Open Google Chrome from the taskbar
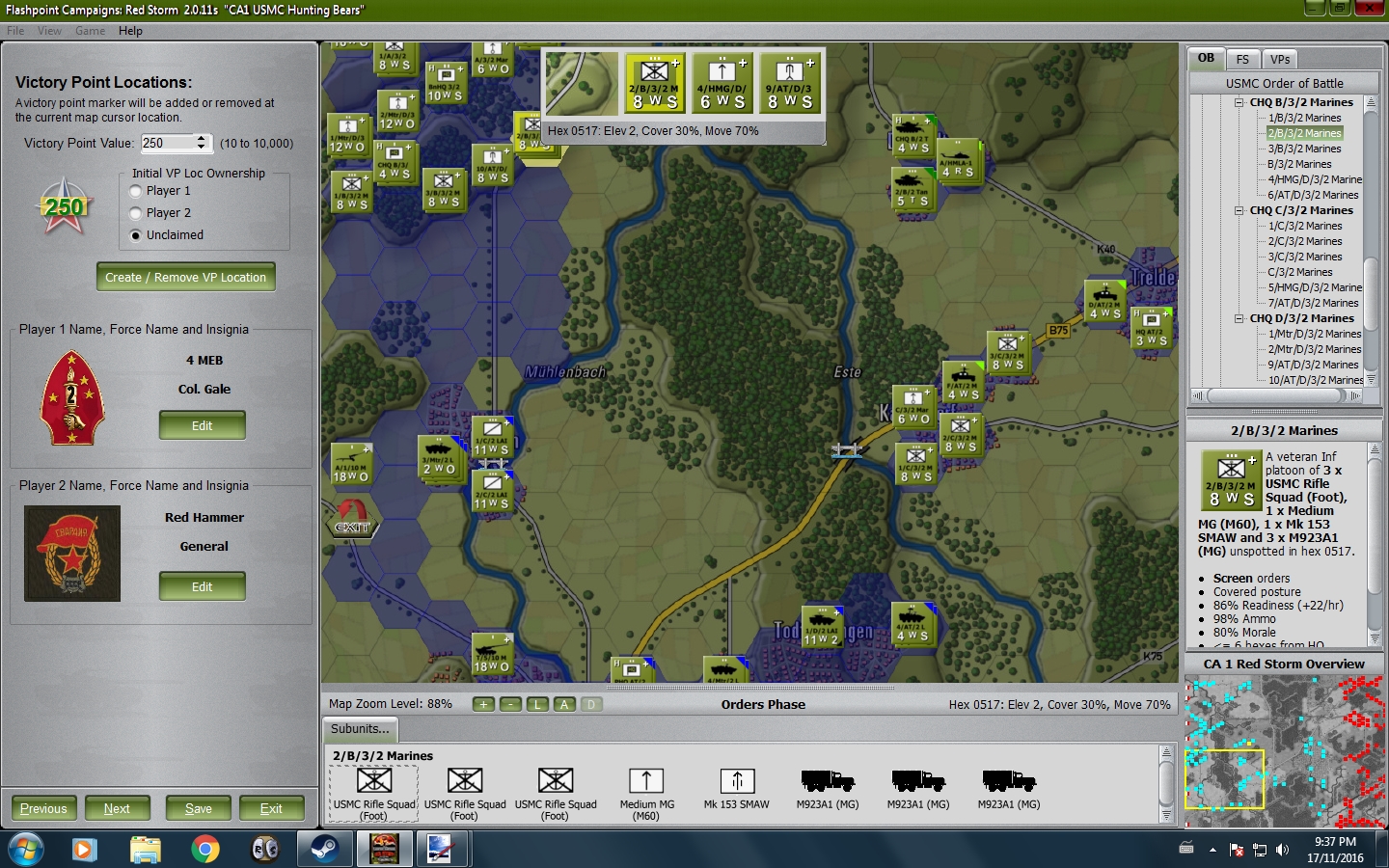Image resolution: width=1389 pixels, height=868 pixels. [x=204, y=850]
